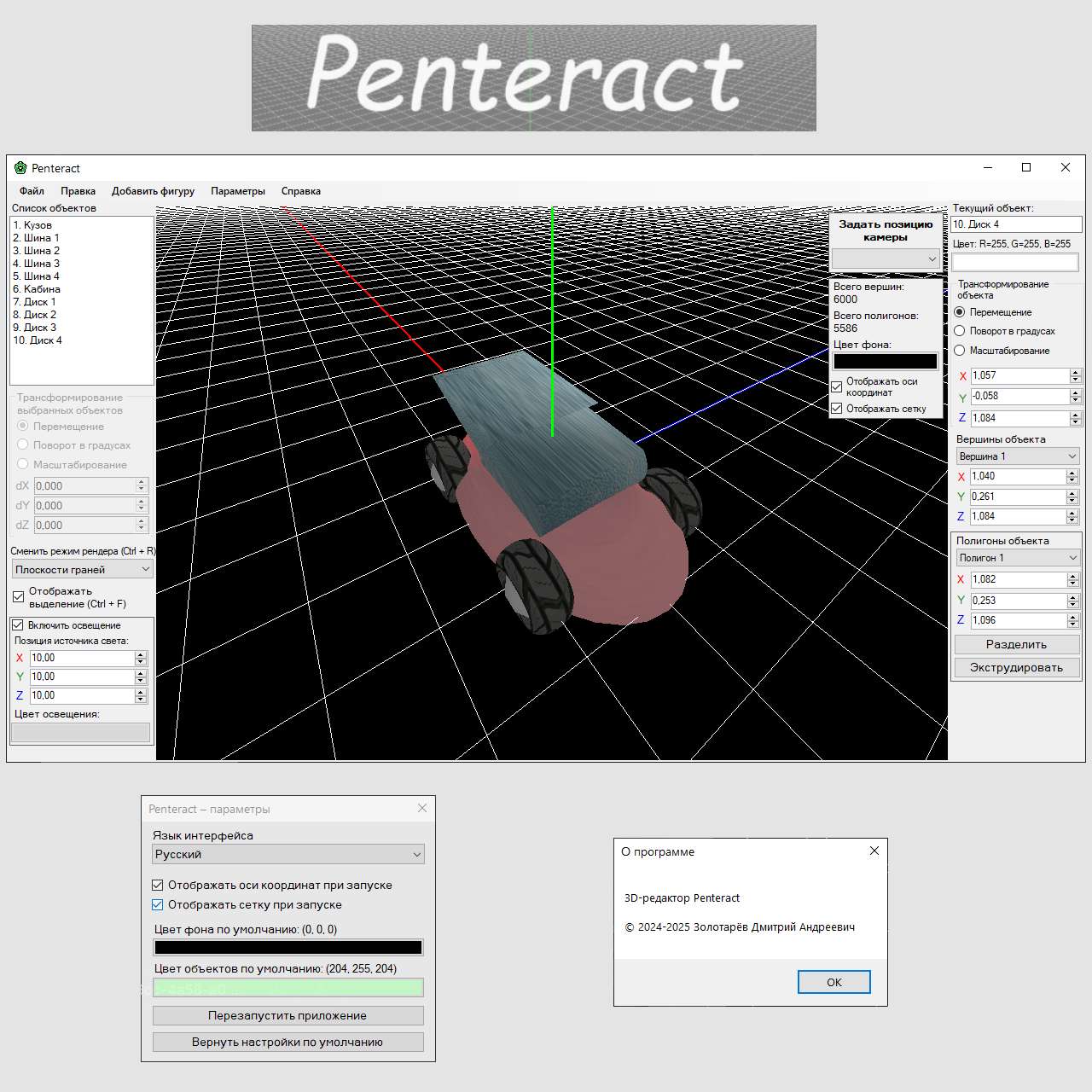
Task: Toggle the coordinate axes display checkbox
Action: pyautogui.click(x=837, y=387)
